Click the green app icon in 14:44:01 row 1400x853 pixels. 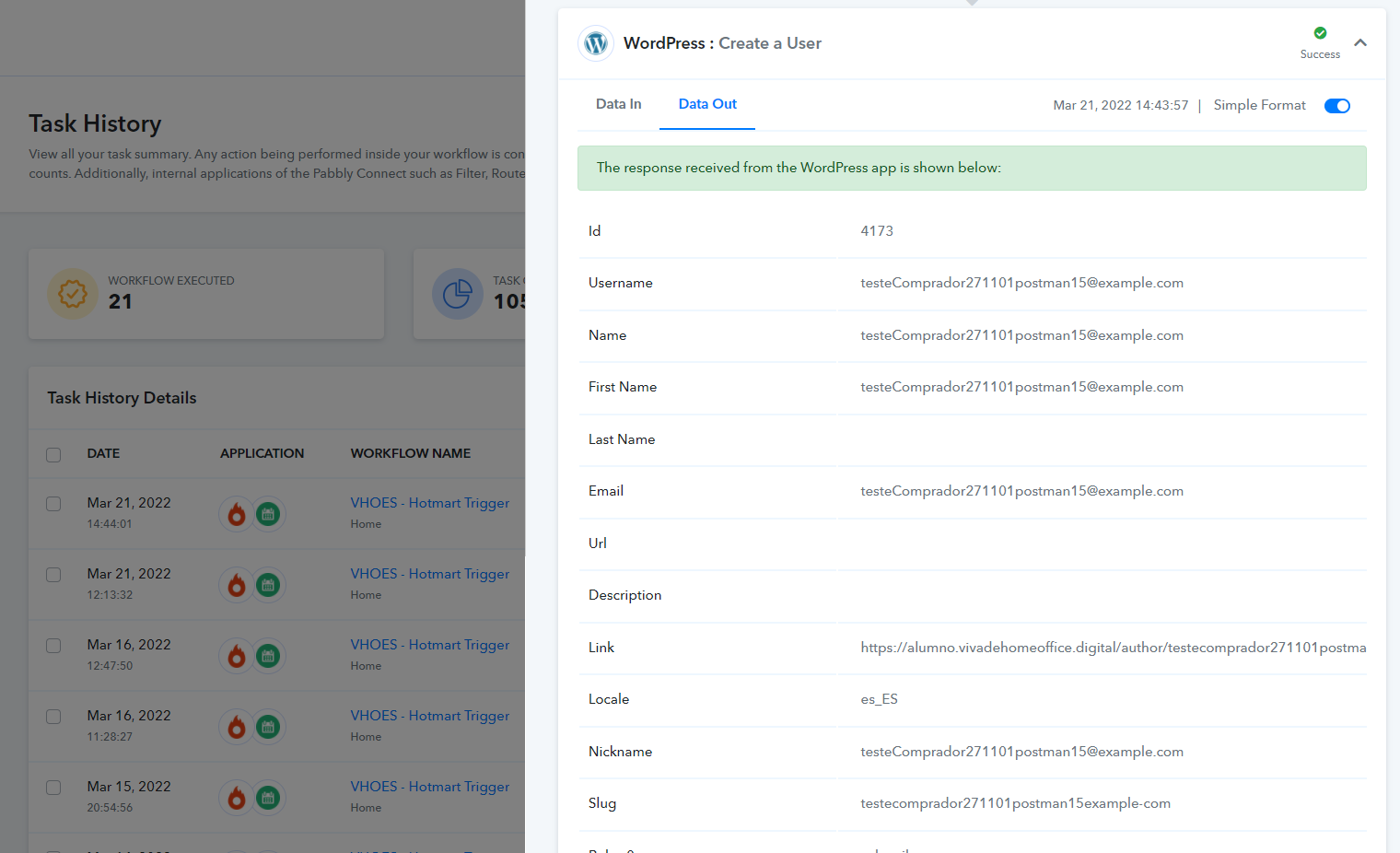[268, 514]
